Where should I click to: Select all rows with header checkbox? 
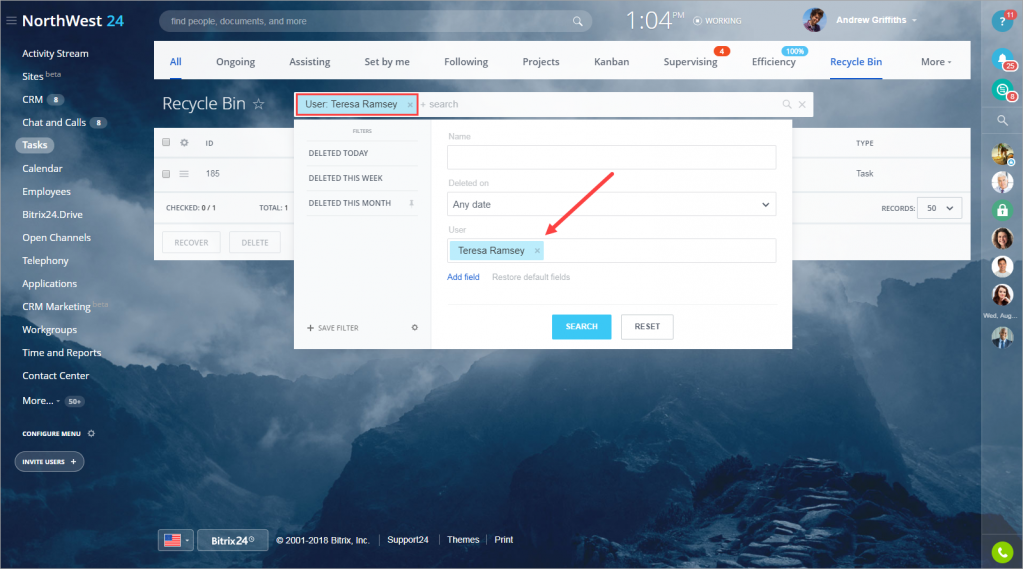[166, 142]
